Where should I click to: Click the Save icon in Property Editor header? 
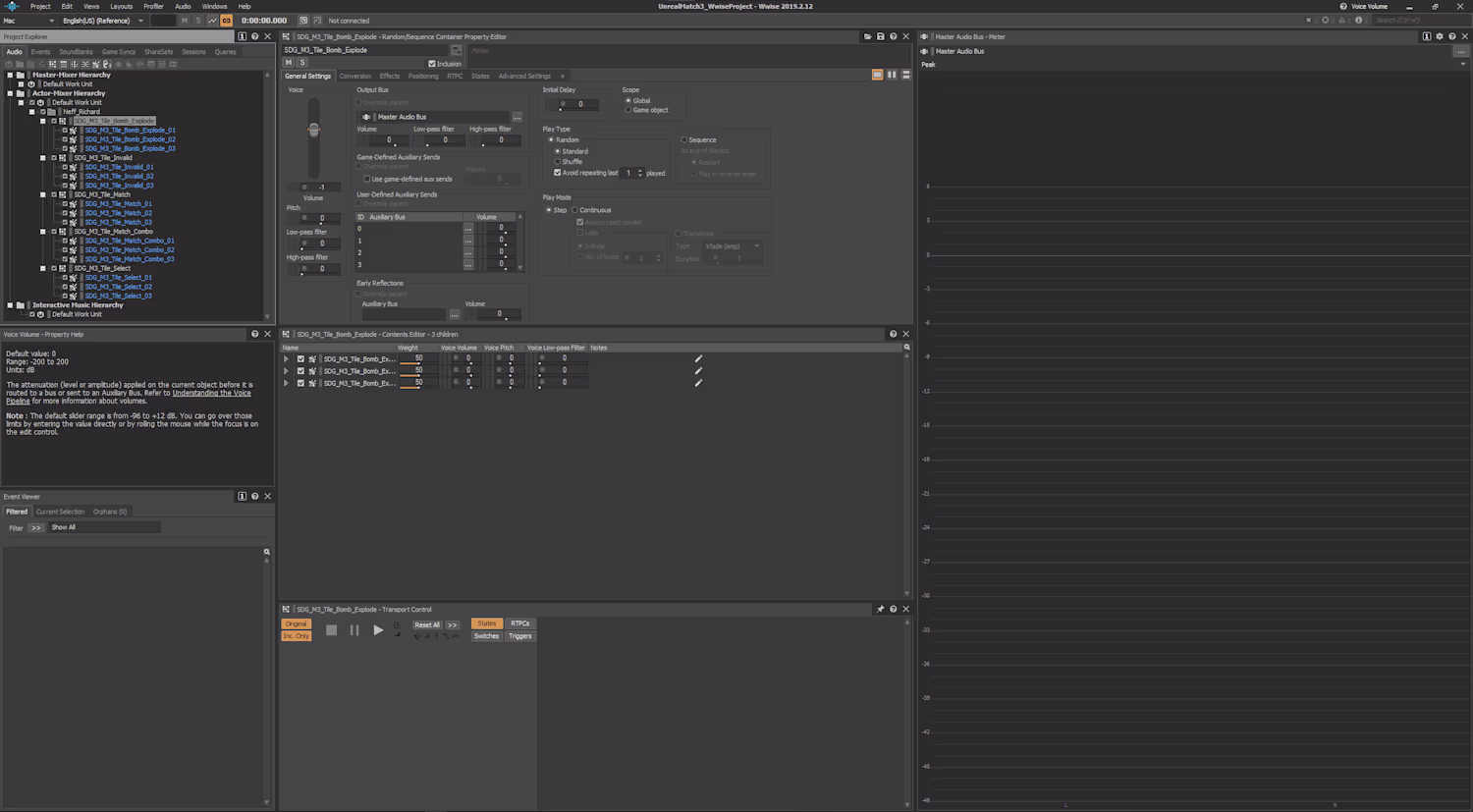coord(880,36)
